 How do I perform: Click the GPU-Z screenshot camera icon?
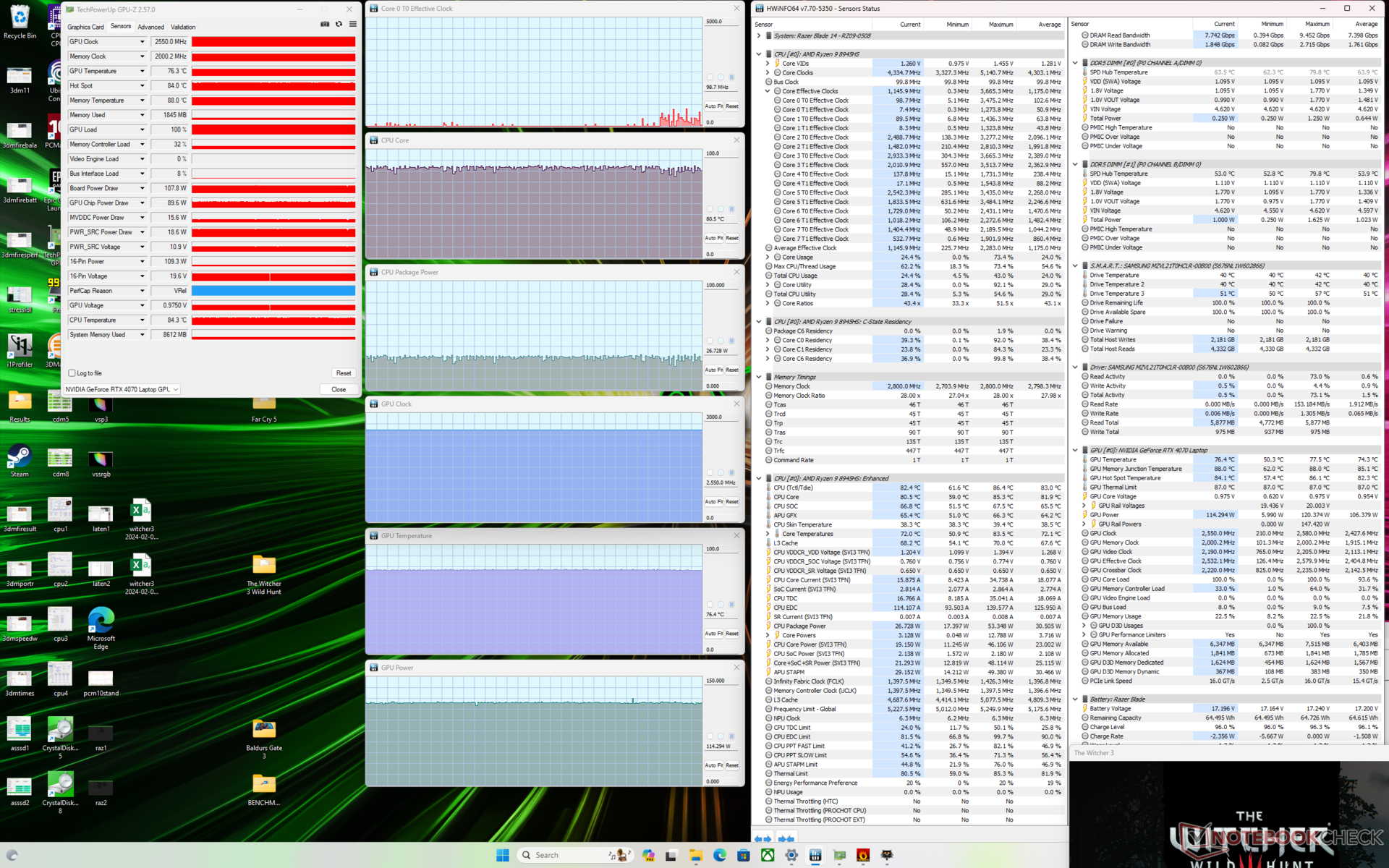[325, 25]
